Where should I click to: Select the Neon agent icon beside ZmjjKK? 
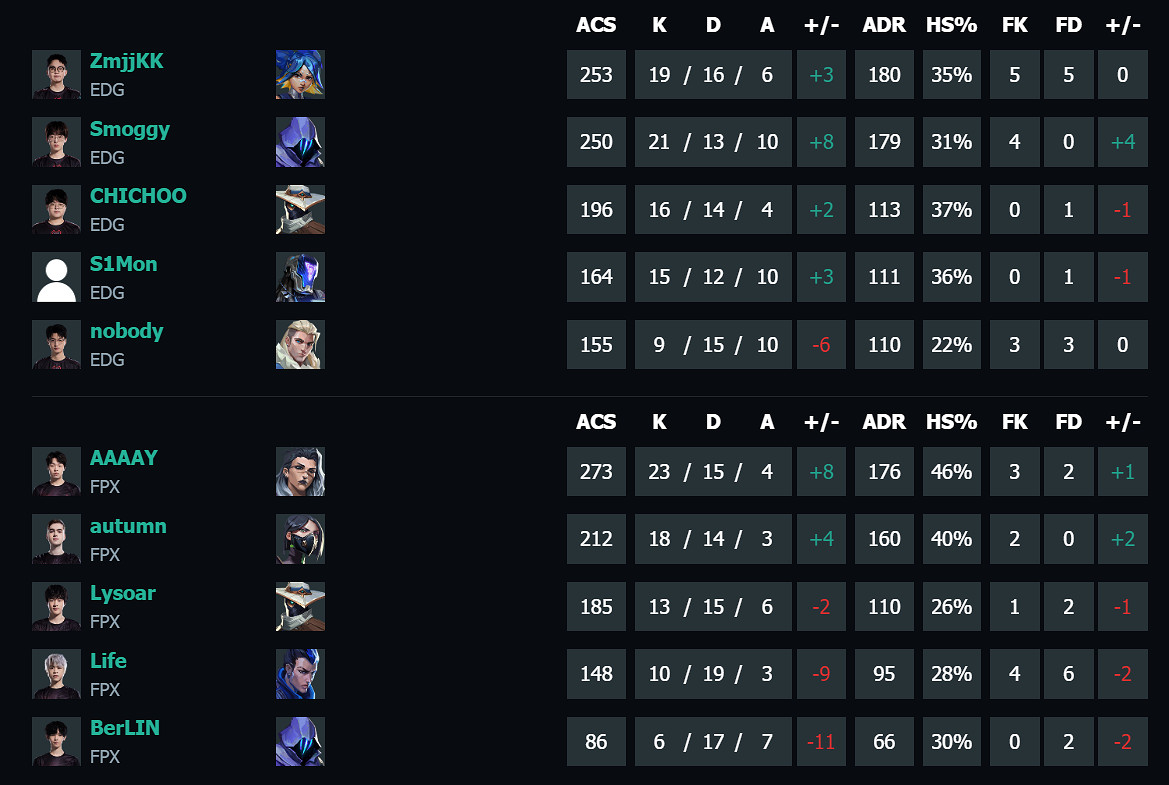point(300,74)
